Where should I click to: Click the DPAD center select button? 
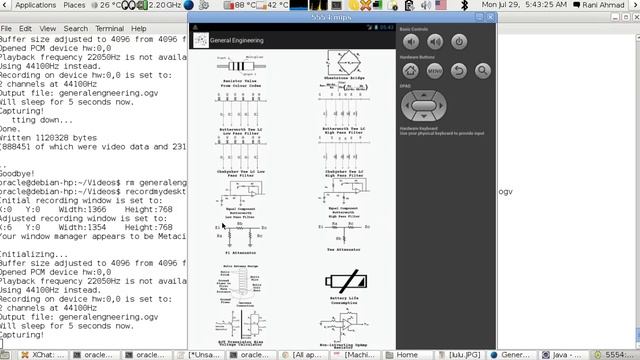click(x=424, y=106)
